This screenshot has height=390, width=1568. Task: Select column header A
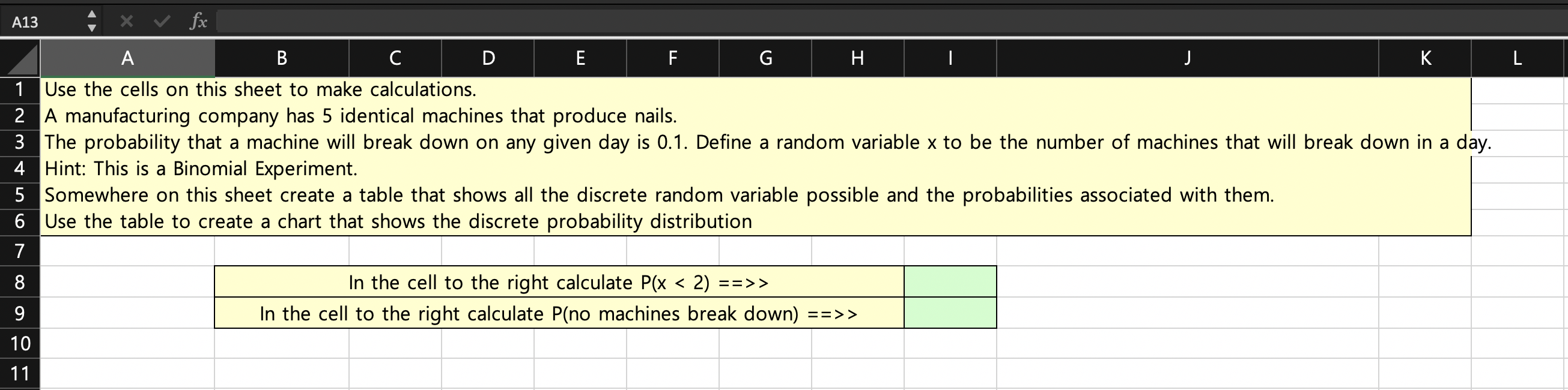[127, 58]
